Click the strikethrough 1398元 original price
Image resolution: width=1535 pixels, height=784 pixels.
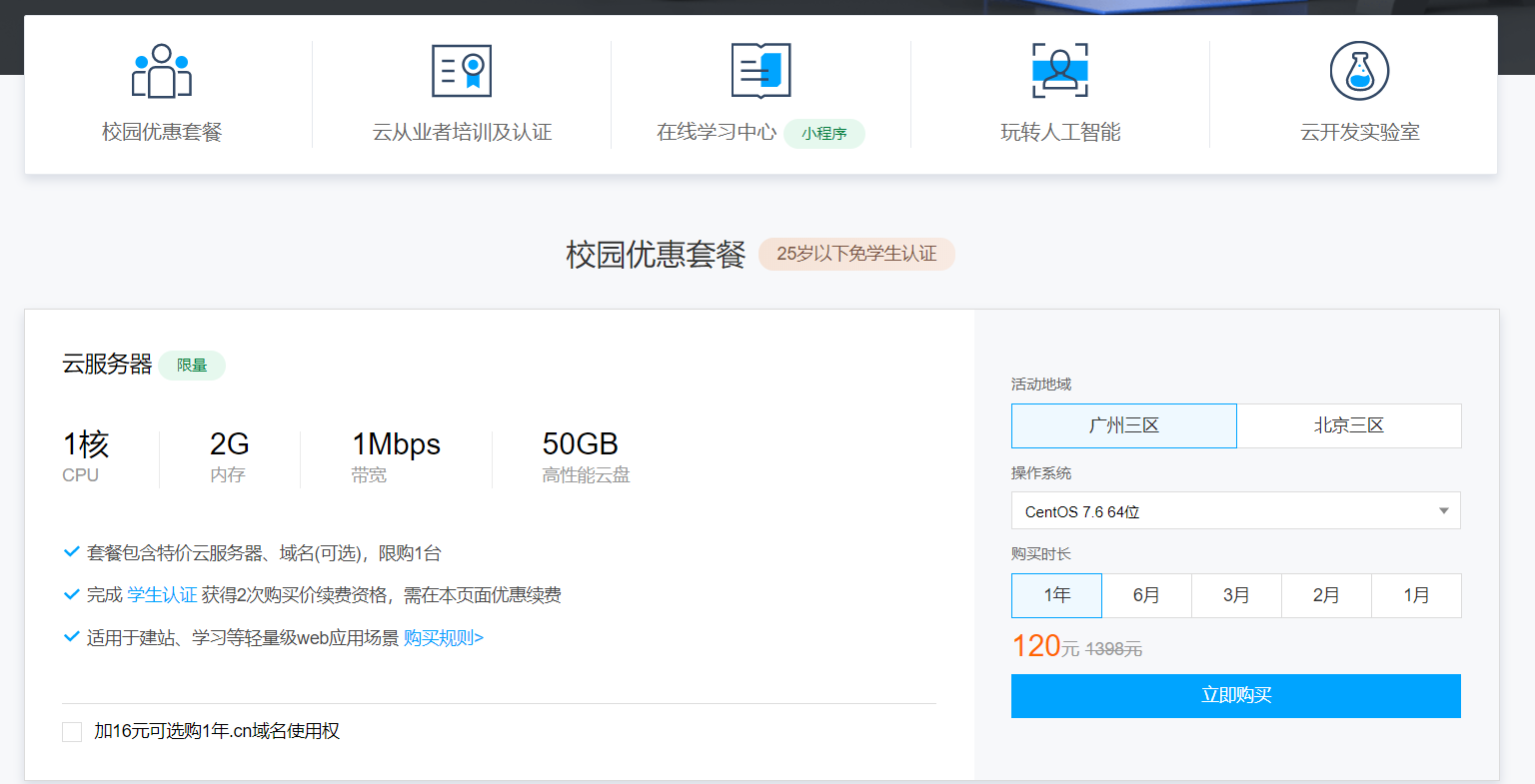[1114, 649]
